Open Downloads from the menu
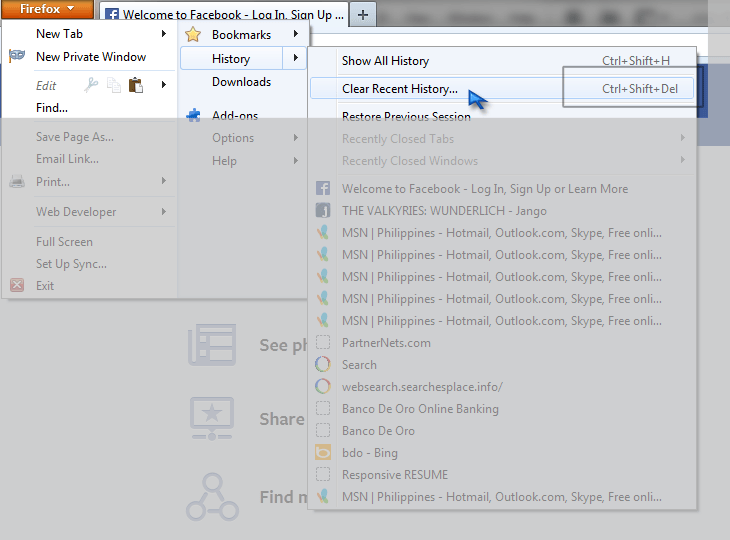This screenshot has width=730, height=540. 242,82
